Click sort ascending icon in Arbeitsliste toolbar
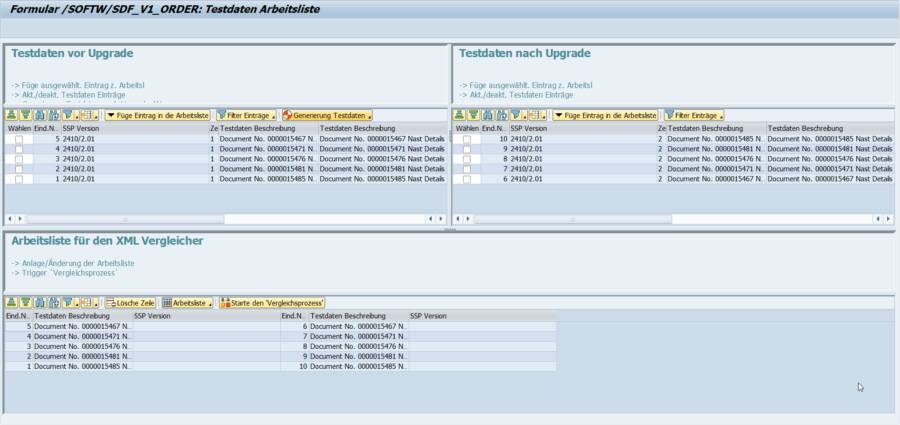The image size is (900, 425). 12,302
